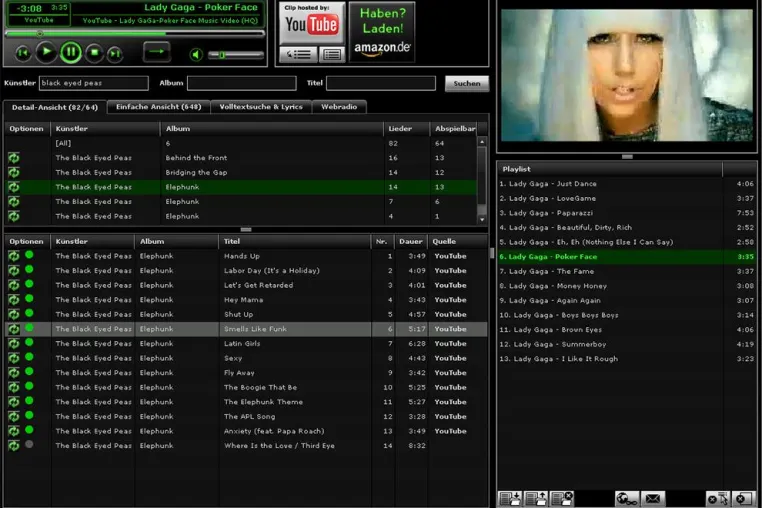762x508 pixels.
Task: Click the Titel column header in track list
Action: pyautogui.click(x=294, y=242)
